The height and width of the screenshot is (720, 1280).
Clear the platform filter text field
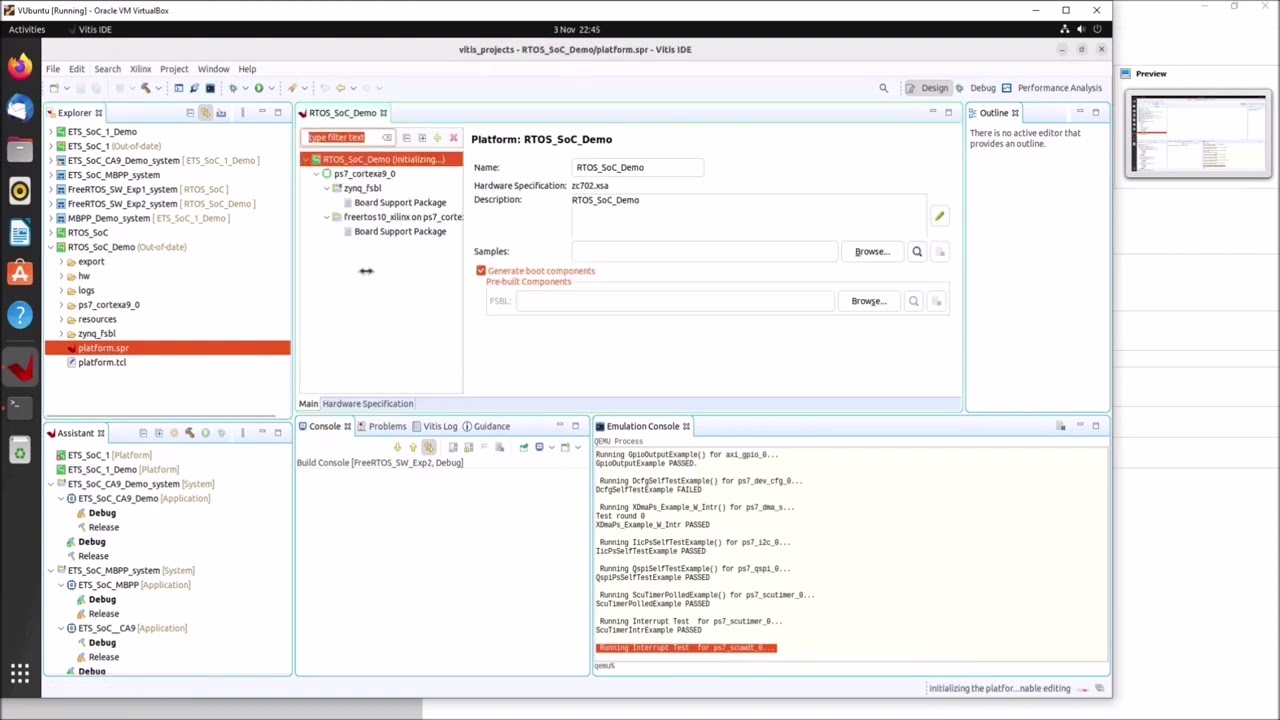click(x=387, y=138)
